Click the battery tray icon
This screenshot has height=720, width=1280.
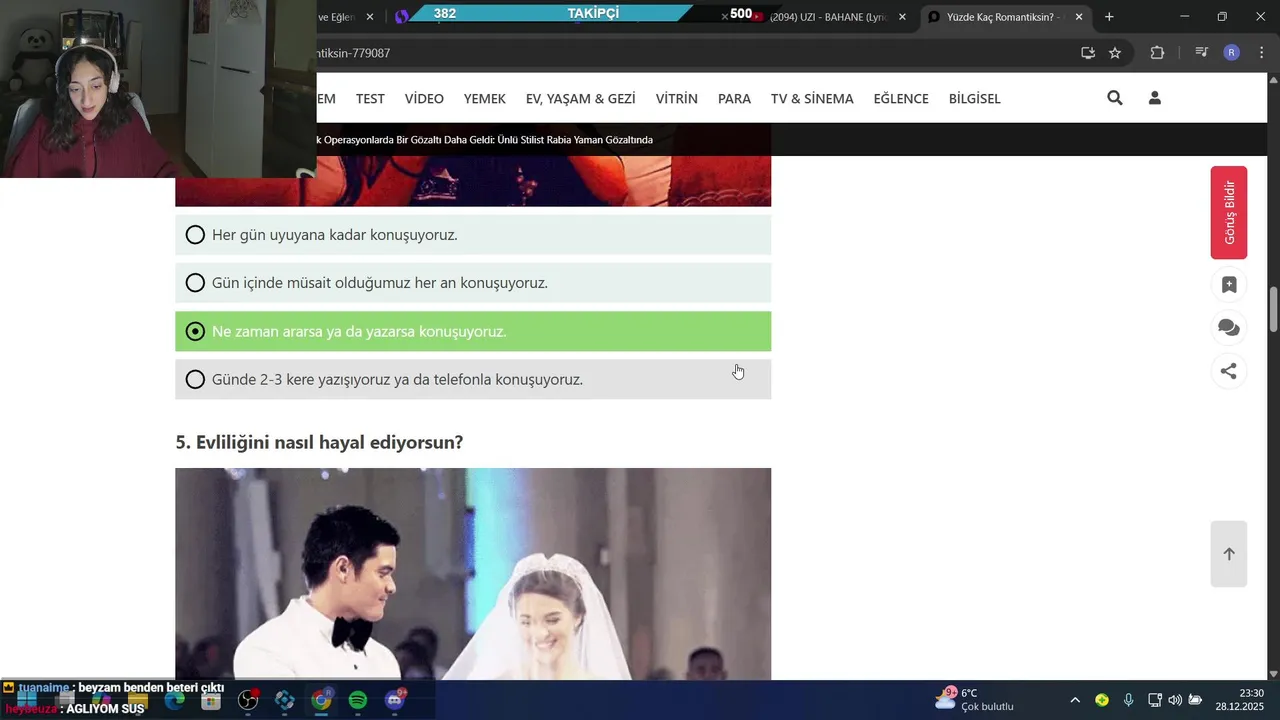click(x=1195, y=700)
